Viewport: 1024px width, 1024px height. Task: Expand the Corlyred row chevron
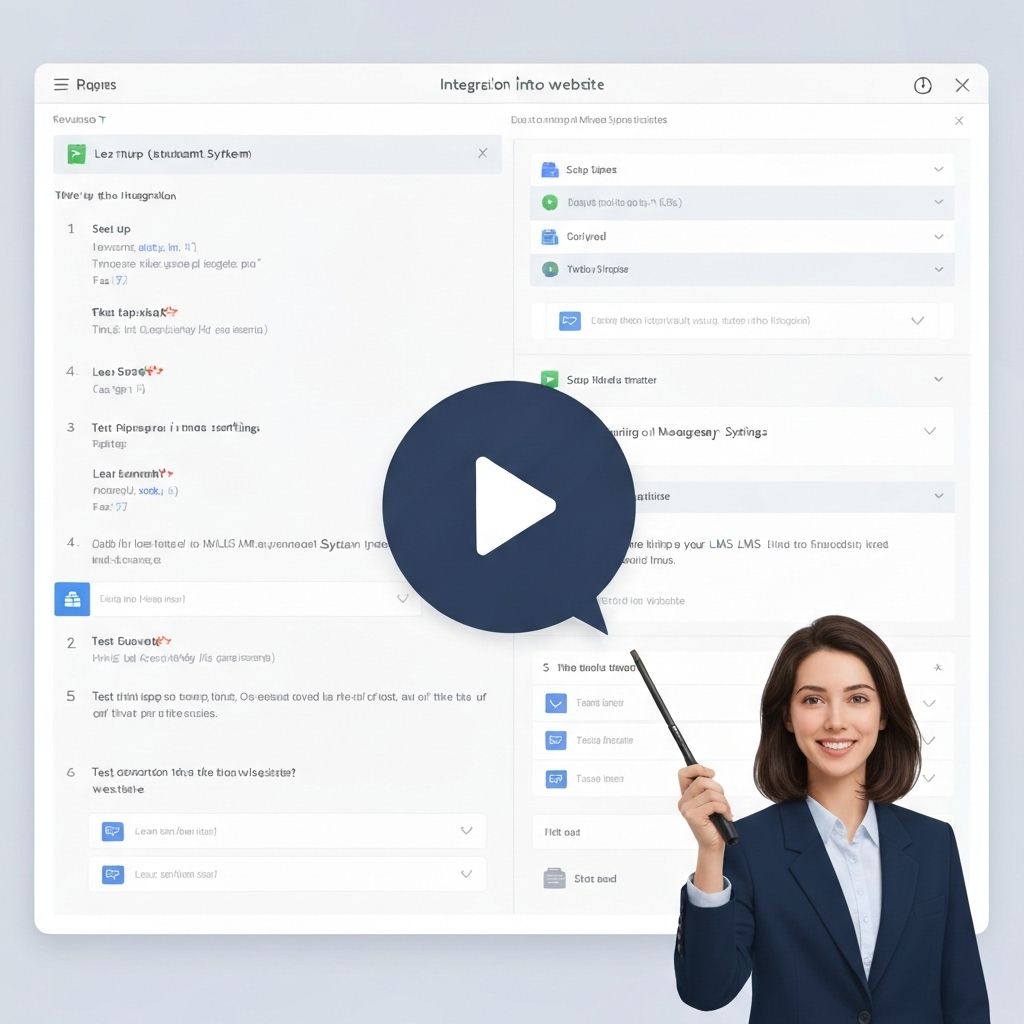tap(938, 237)
